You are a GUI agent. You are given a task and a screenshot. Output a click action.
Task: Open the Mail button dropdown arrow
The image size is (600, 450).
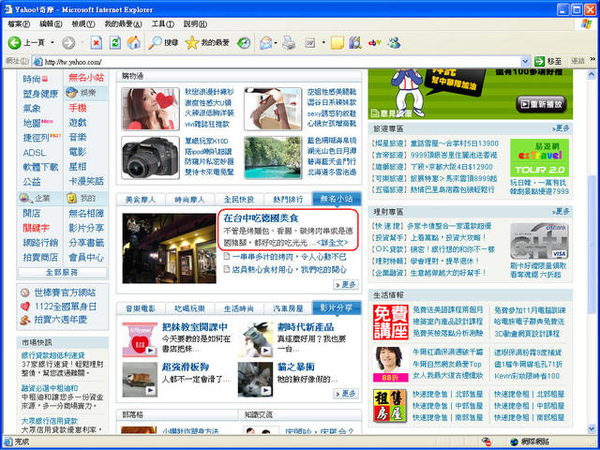(276, 42)
